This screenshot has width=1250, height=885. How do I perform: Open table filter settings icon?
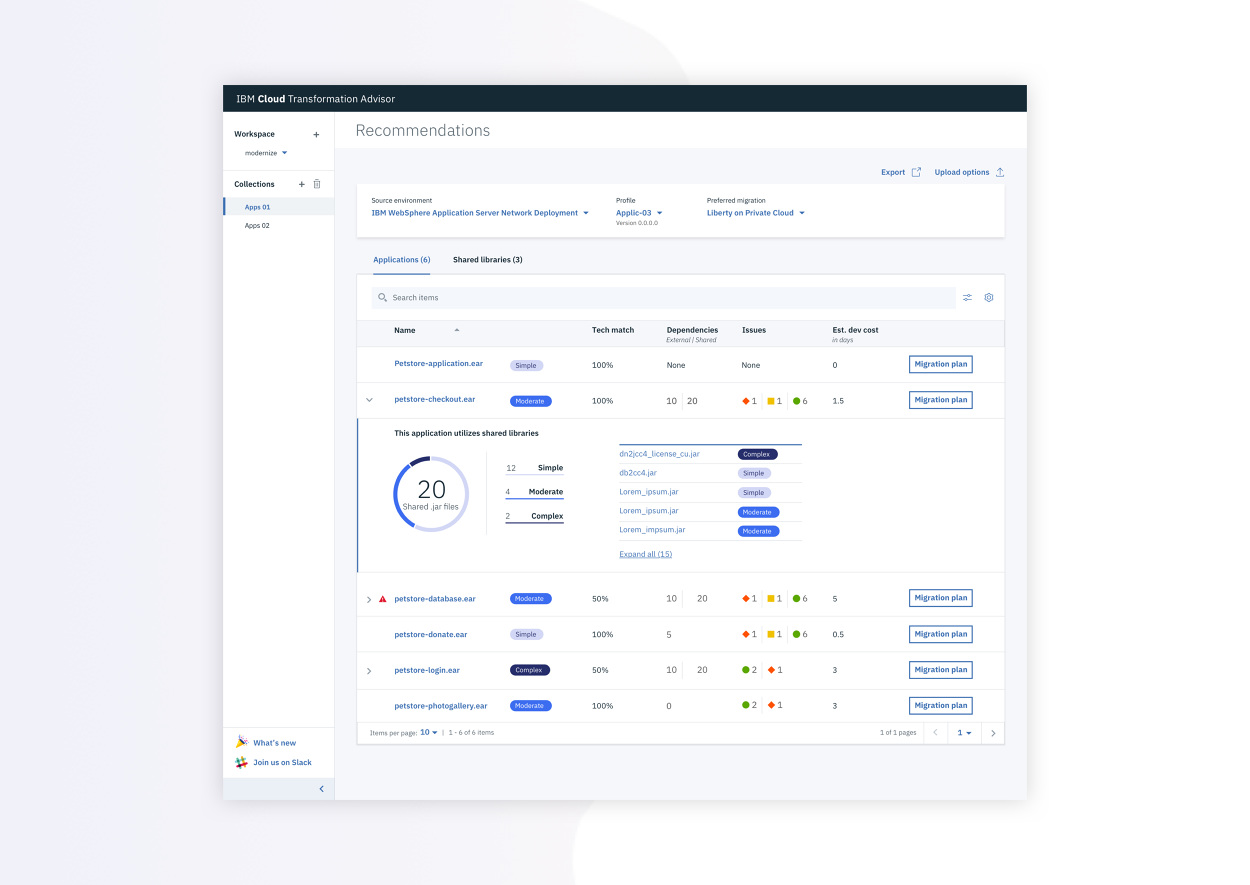click(967, 297)
